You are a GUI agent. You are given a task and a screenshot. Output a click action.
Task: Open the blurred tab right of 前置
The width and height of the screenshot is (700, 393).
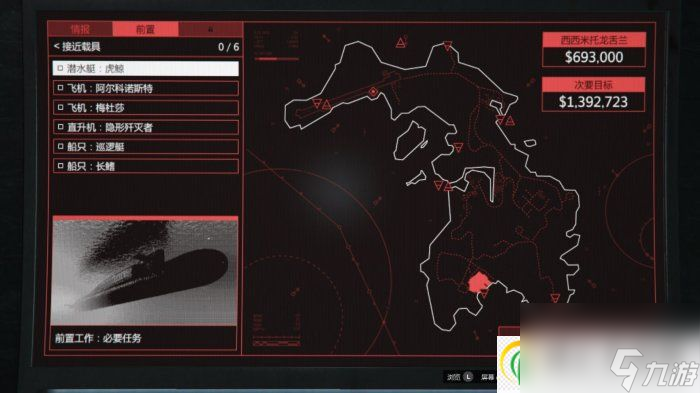coord(210,29)
